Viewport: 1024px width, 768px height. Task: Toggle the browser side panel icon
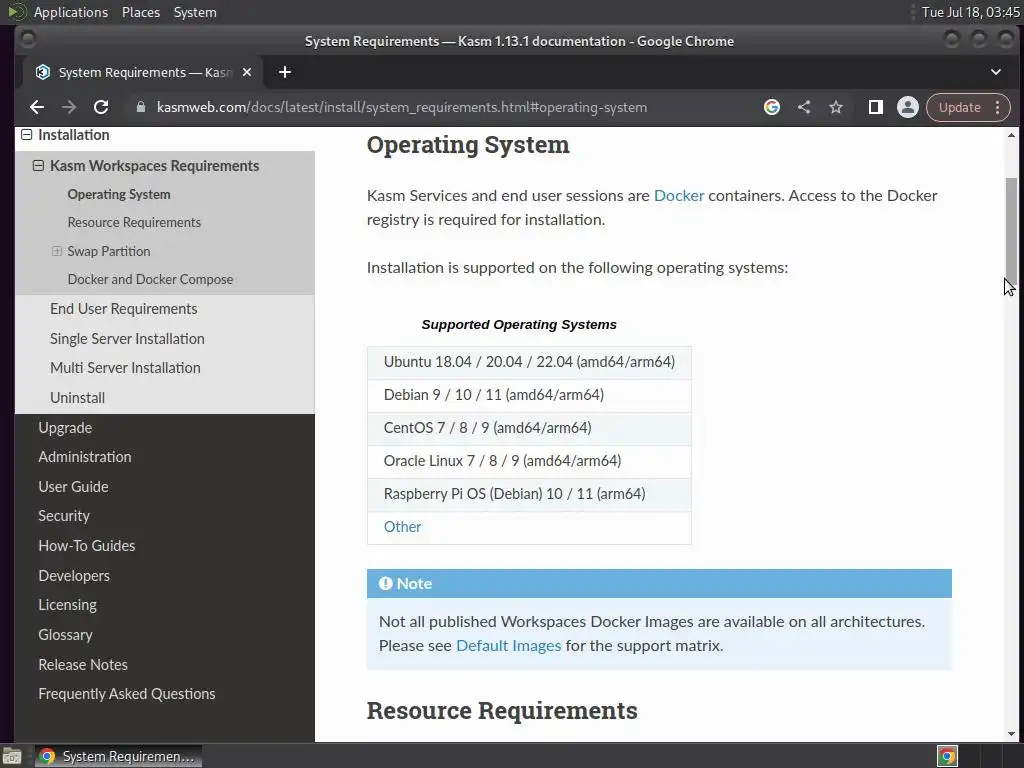click(876, 107)
